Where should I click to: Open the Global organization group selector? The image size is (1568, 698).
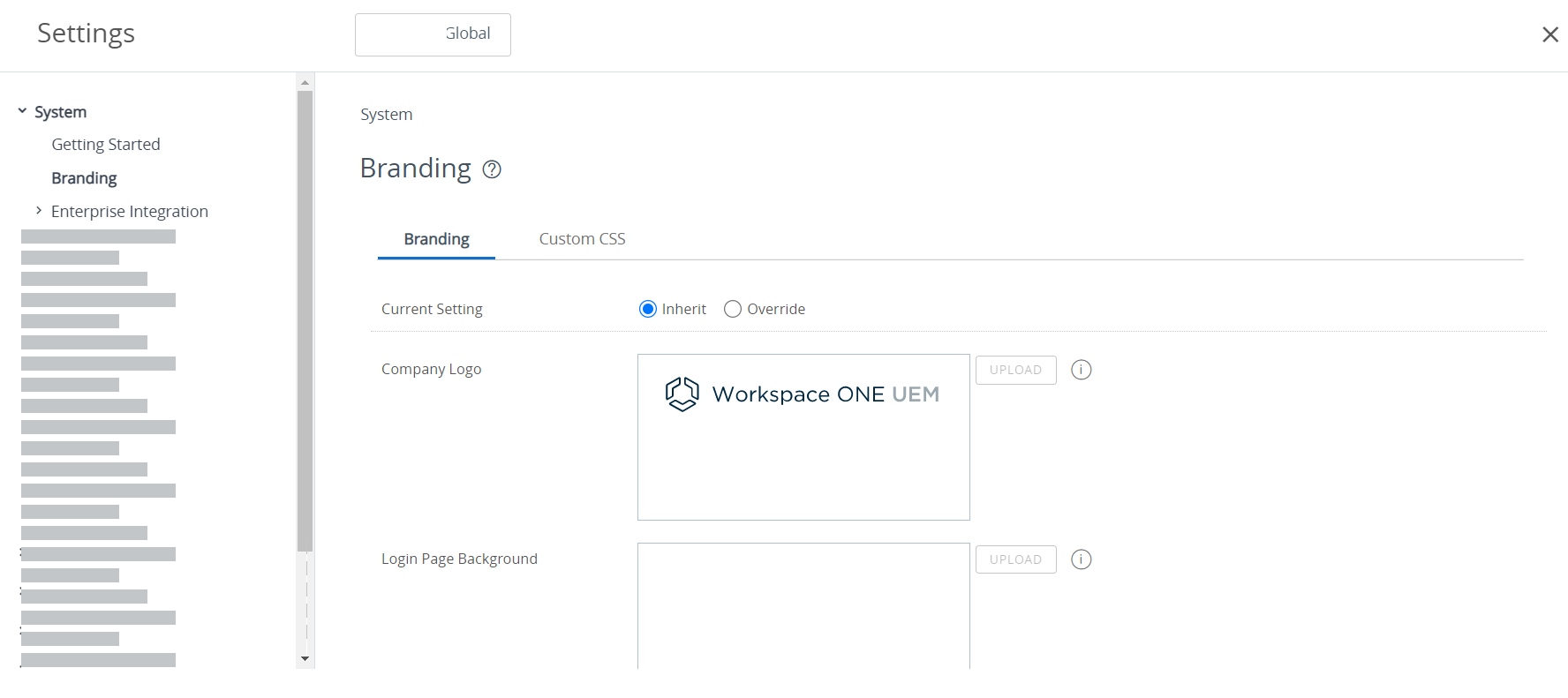[x=433, y=34]
